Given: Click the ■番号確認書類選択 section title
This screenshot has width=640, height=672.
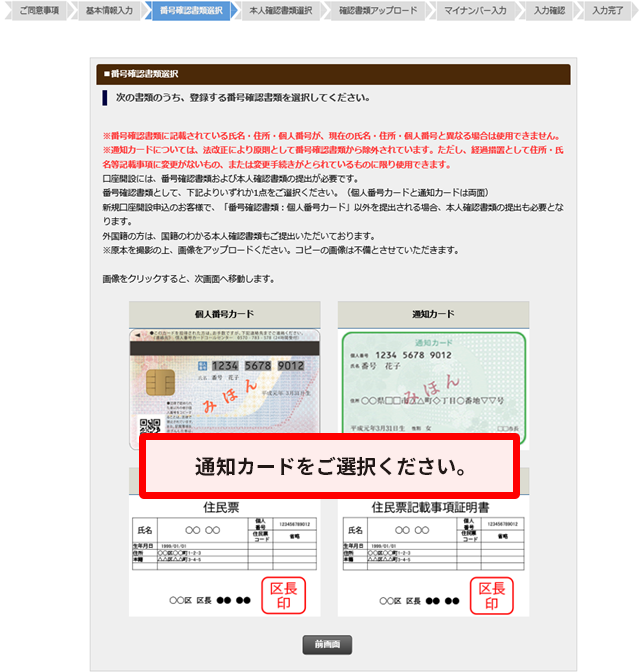Looking at the screenshot, I should pos(141,74).
